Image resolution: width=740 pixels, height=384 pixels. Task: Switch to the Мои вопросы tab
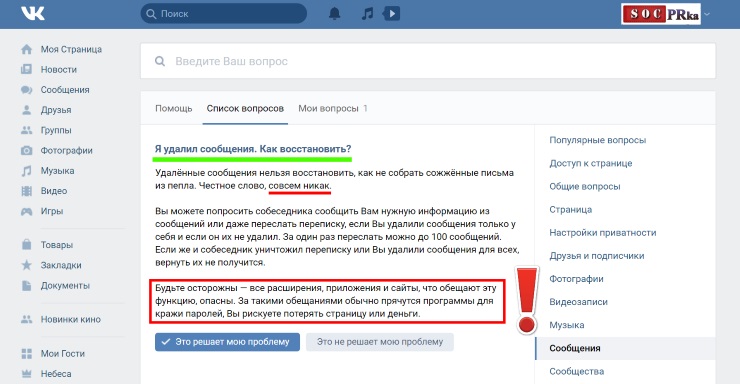[x=333, y=109]
